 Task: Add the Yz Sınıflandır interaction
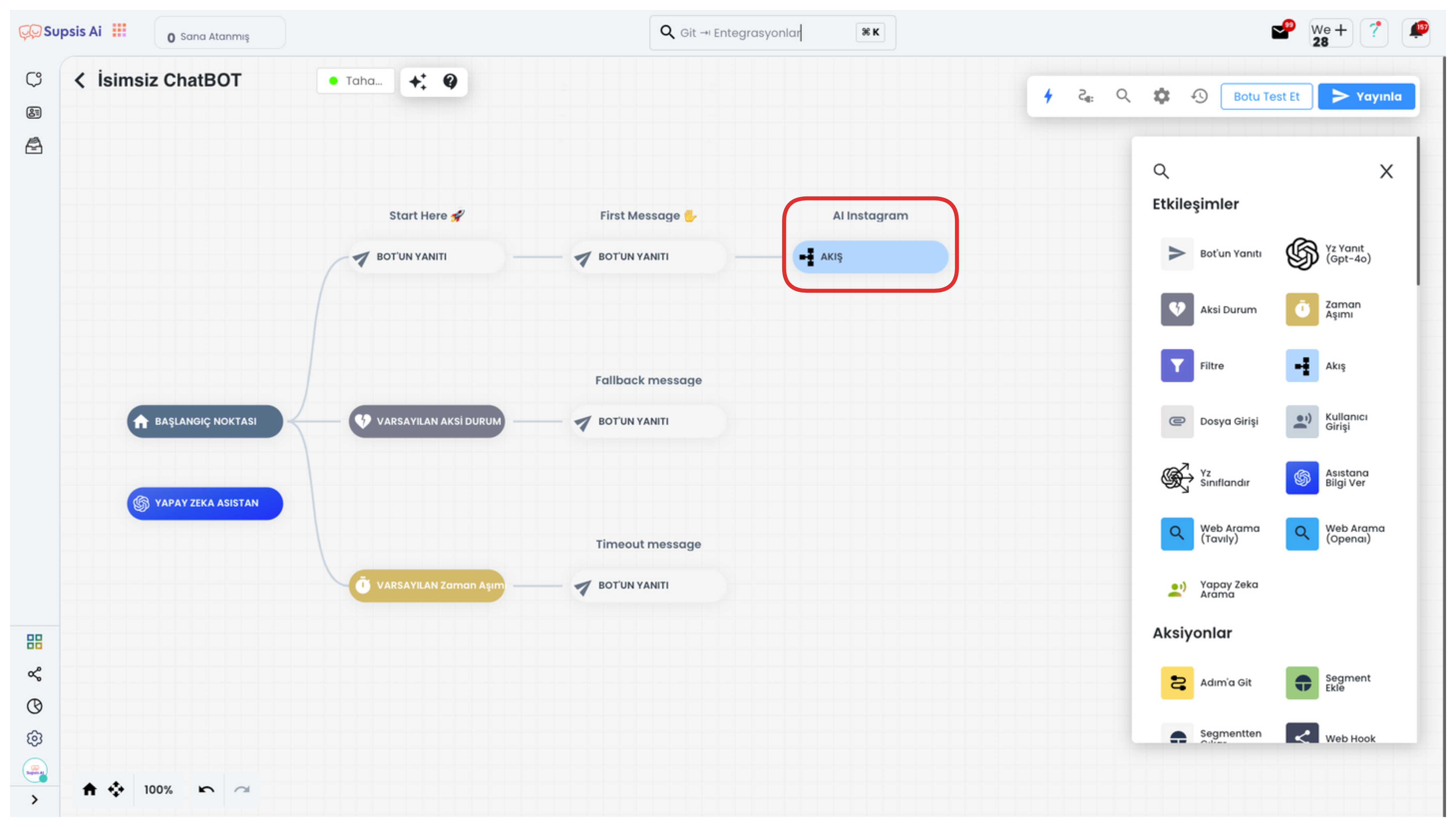point(1206,478)
